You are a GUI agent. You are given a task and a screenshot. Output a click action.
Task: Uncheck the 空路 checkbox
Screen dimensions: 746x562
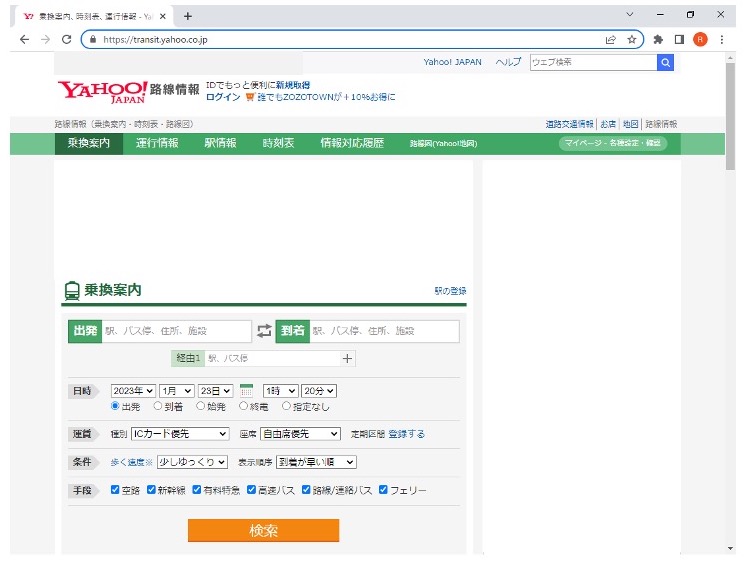point(115,490)
